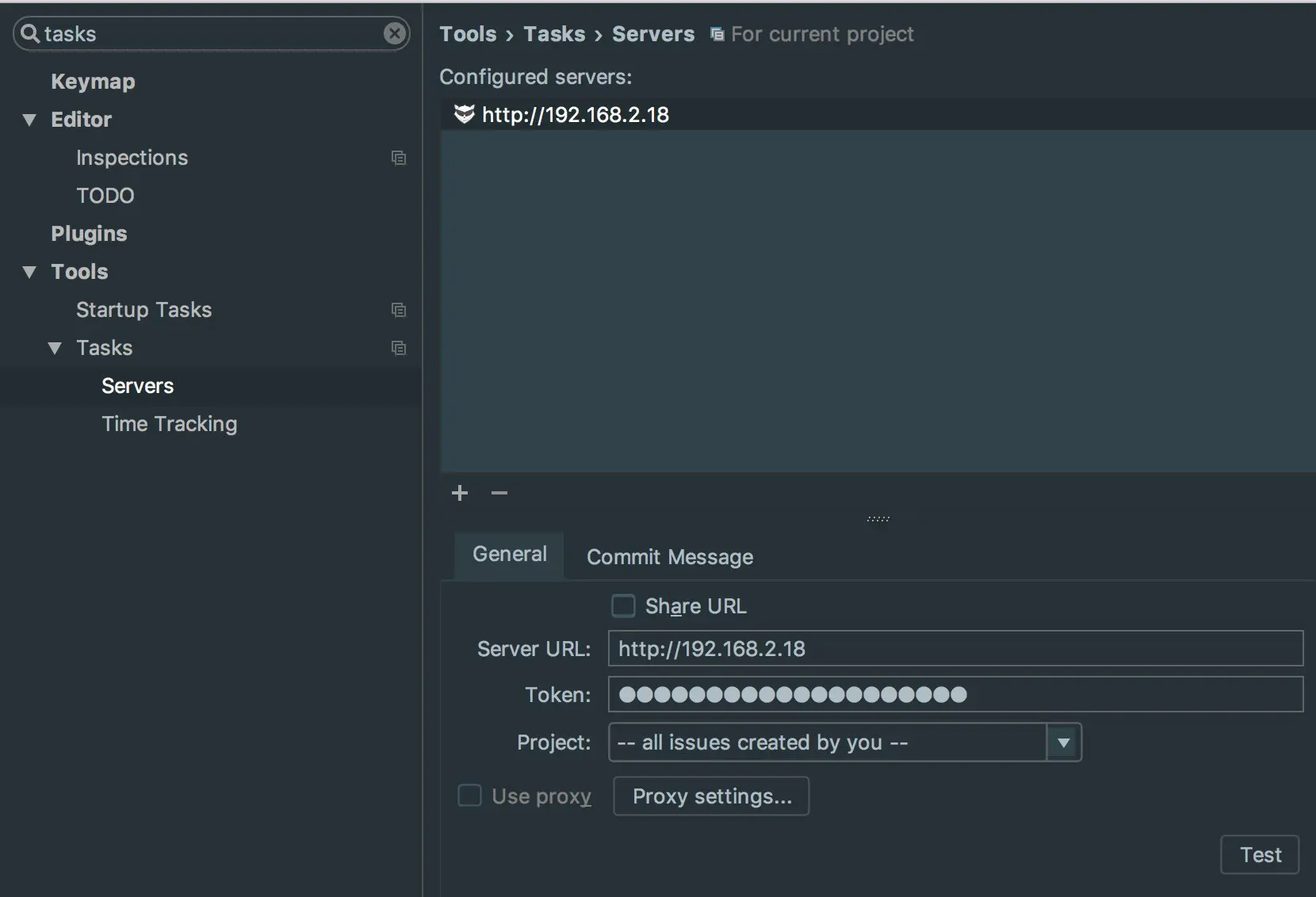Open Proxy settings dialog

pos(711,796)
